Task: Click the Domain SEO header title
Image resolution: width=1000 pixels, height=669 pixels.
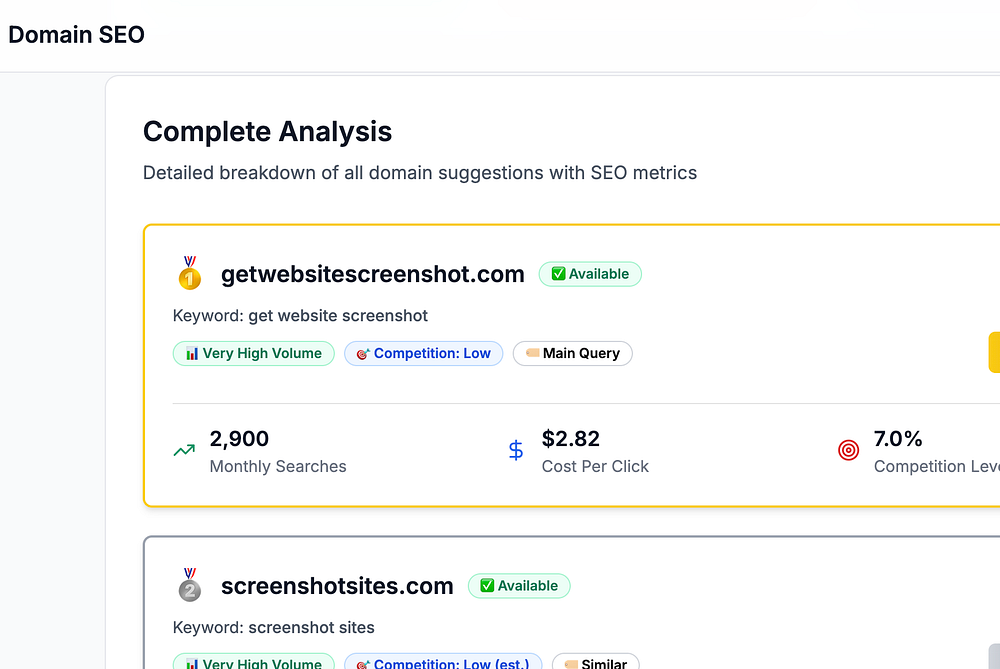Action: (76, 35)
